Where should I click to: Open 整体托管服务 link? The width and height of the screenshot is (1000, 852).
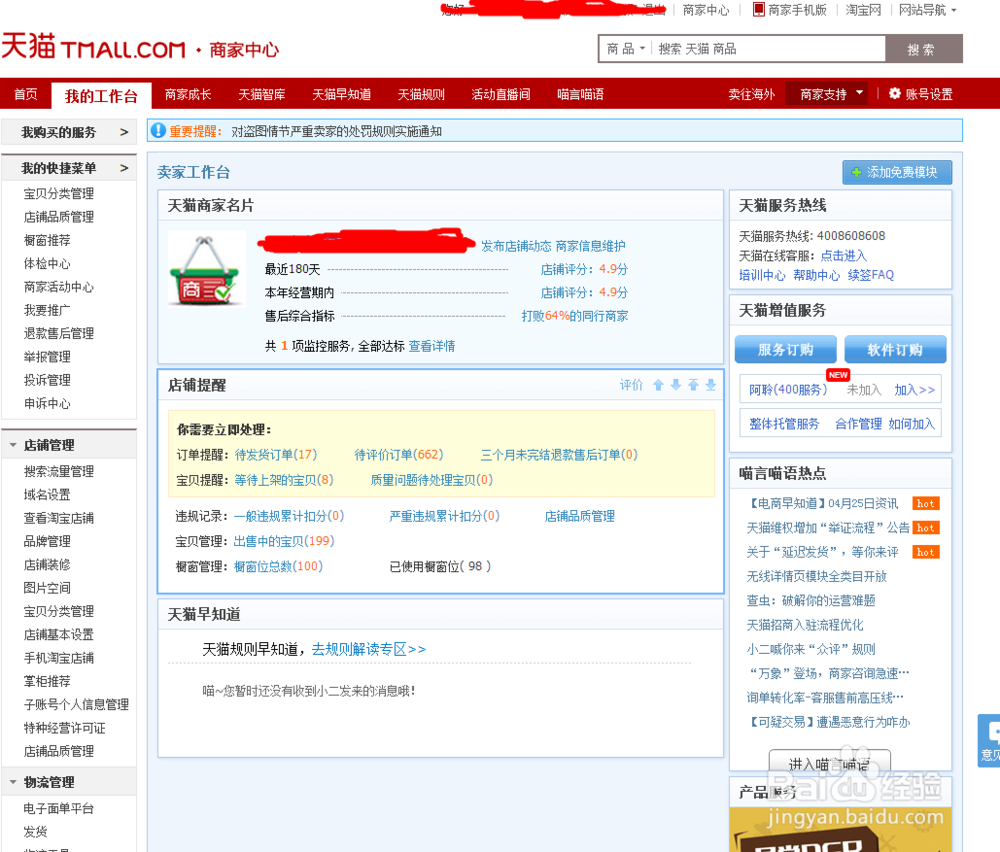[784, 424]
